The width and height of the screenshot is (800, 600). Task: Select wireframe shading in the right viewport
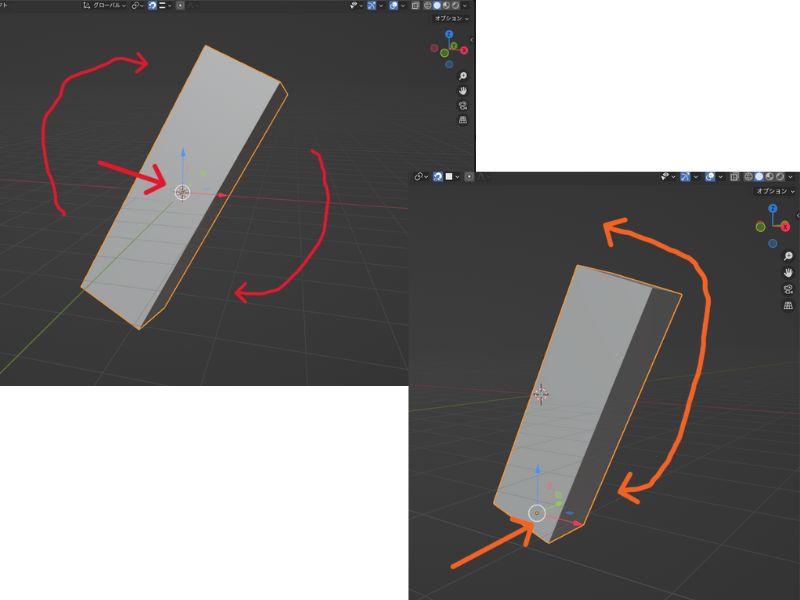(749, 176)
